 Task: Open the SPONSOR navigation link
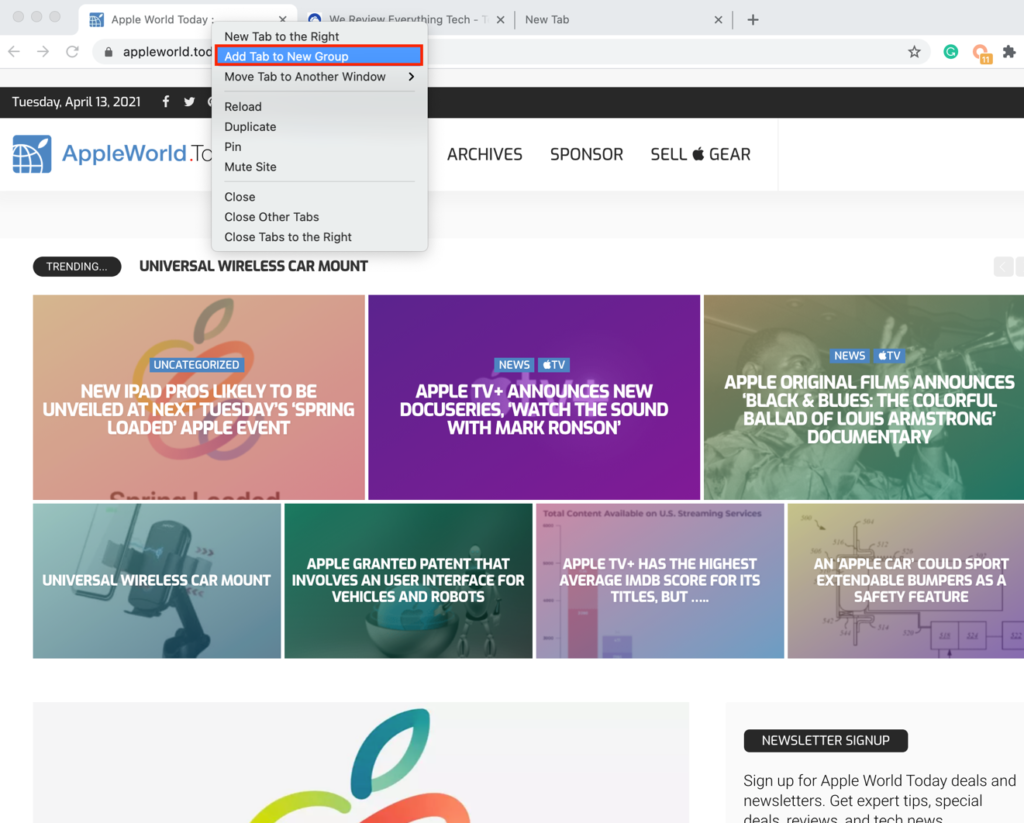586,154
